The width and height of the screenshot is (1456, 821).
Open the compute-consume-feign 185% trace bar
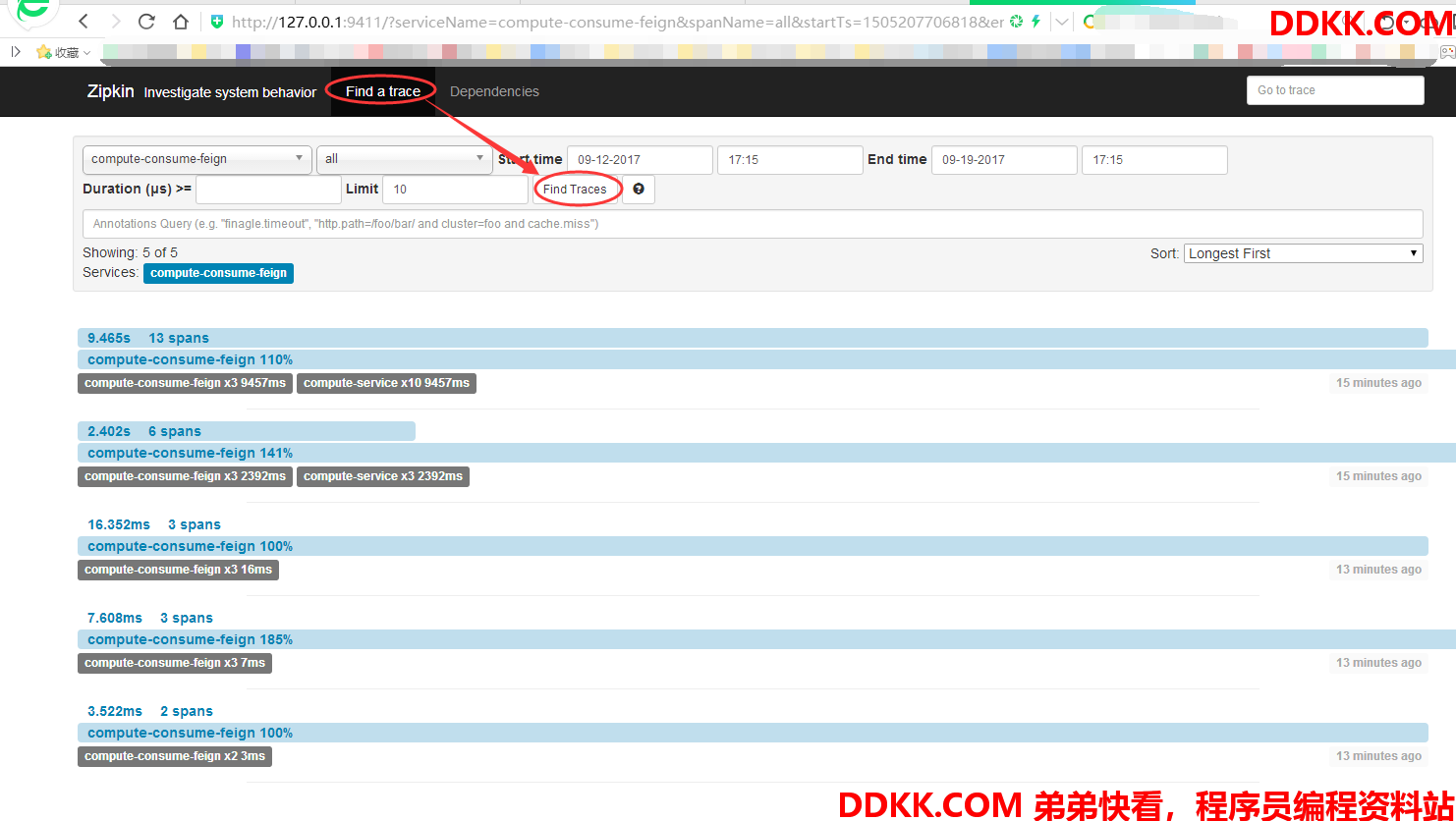pyautogui.click(x=766, y=639)
